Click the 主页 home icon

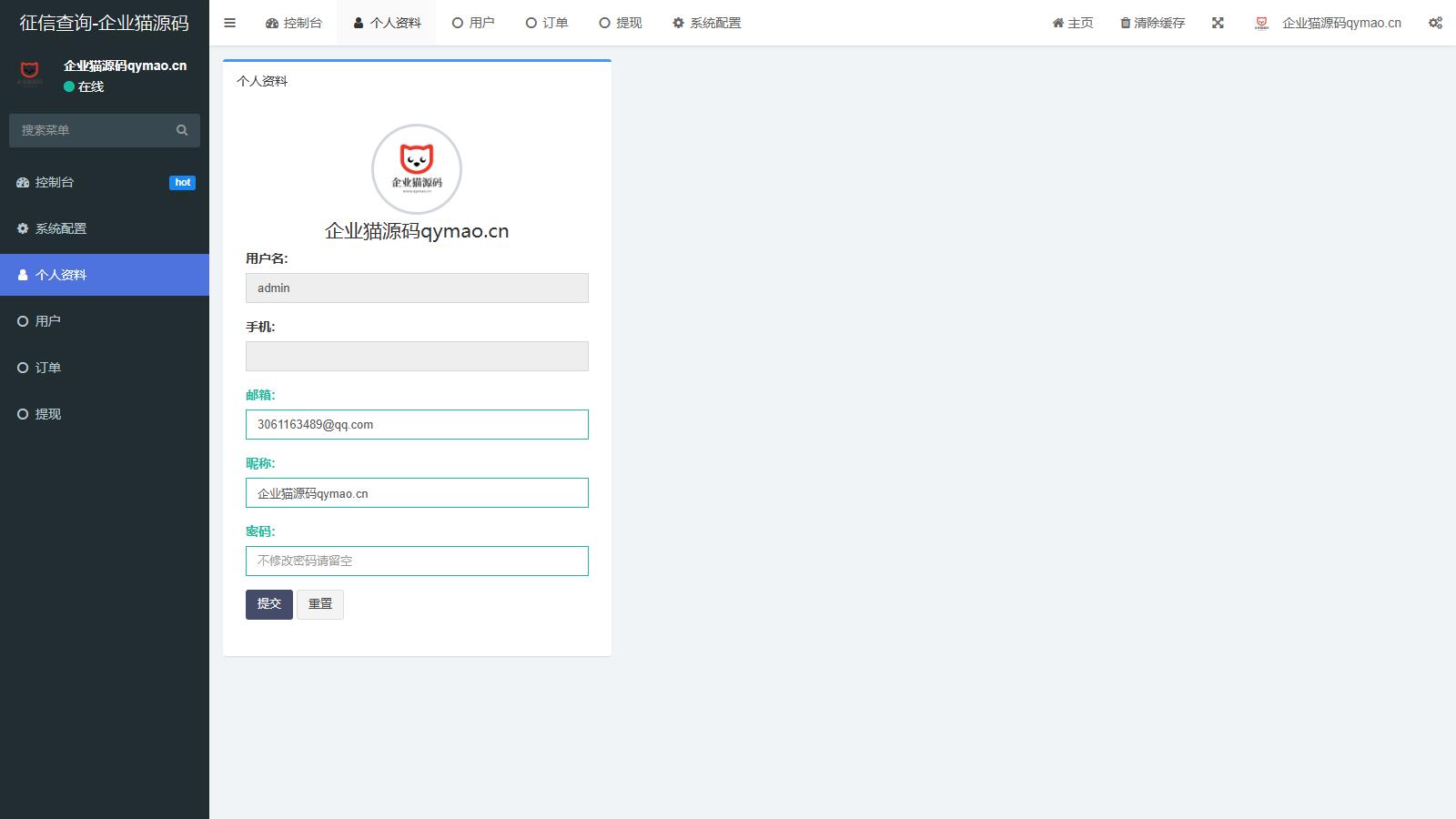(x=1058, y=23)
